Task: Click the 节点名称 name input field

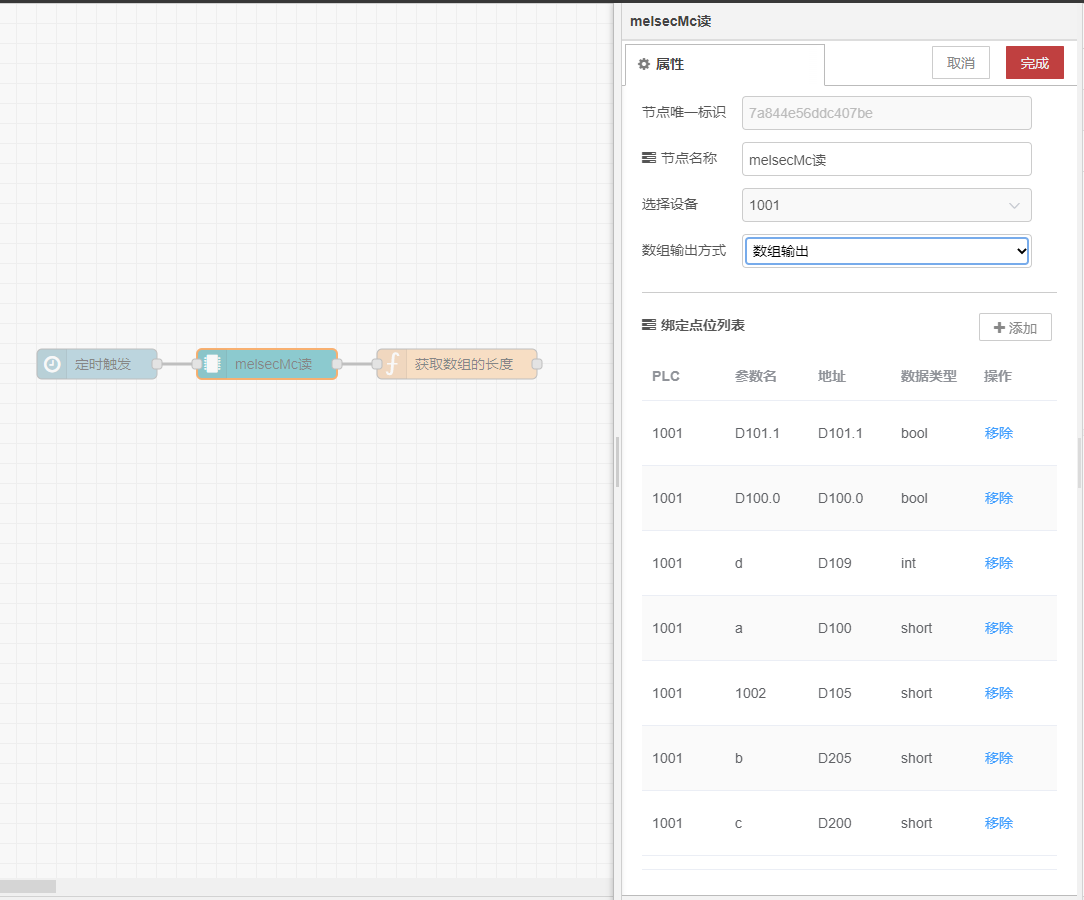Action: [x=886, y=160]
